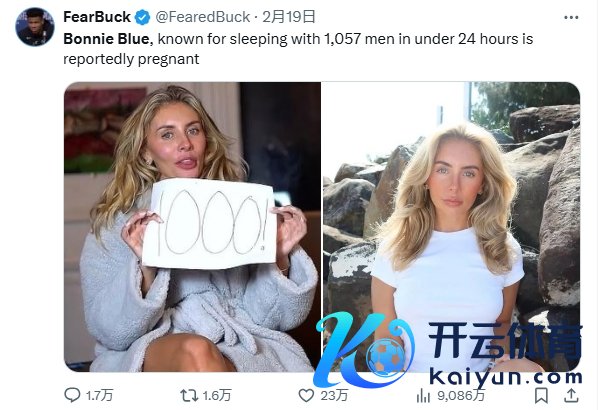Image resolution: width=598 pixels, height=410 pixels.
Task: Click the Bonnie Blue bold text
Action: [x=106, y=39]
